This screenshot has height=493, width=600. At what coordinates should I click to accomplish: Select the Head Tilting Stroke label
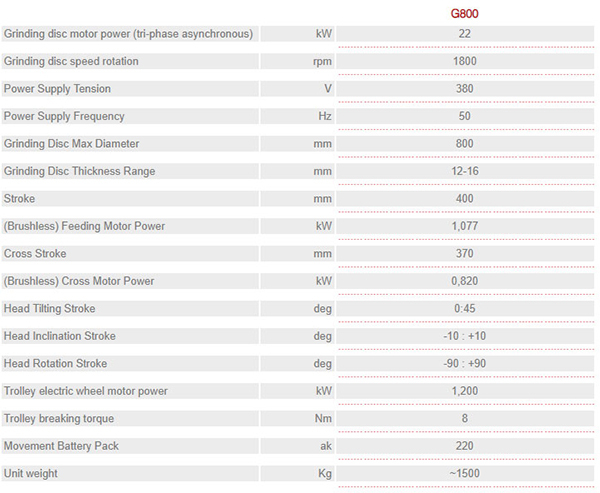[49, 309]
